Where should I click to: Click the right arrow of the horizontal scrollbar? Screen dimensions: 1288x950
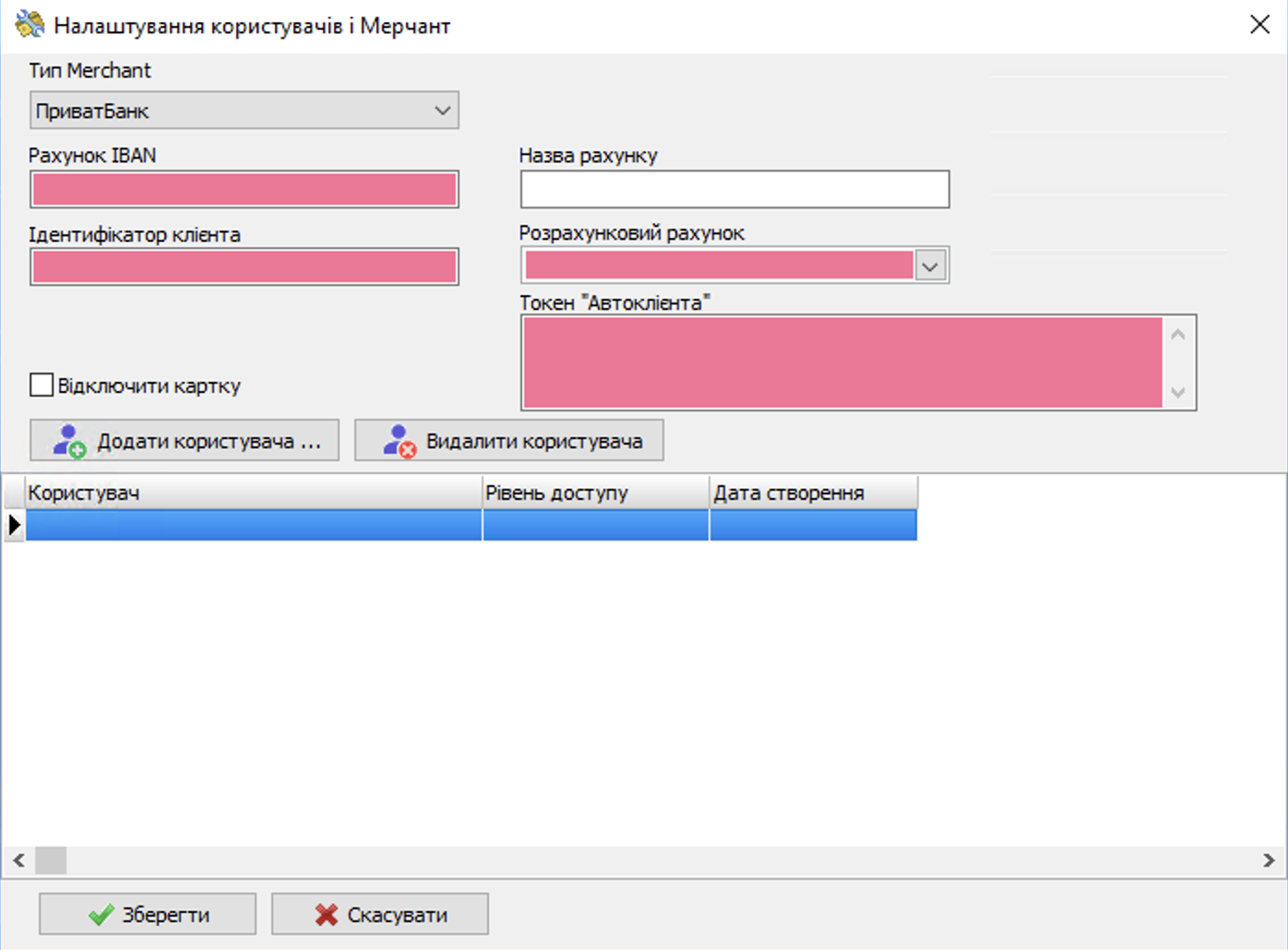[x=1270, y=861]
